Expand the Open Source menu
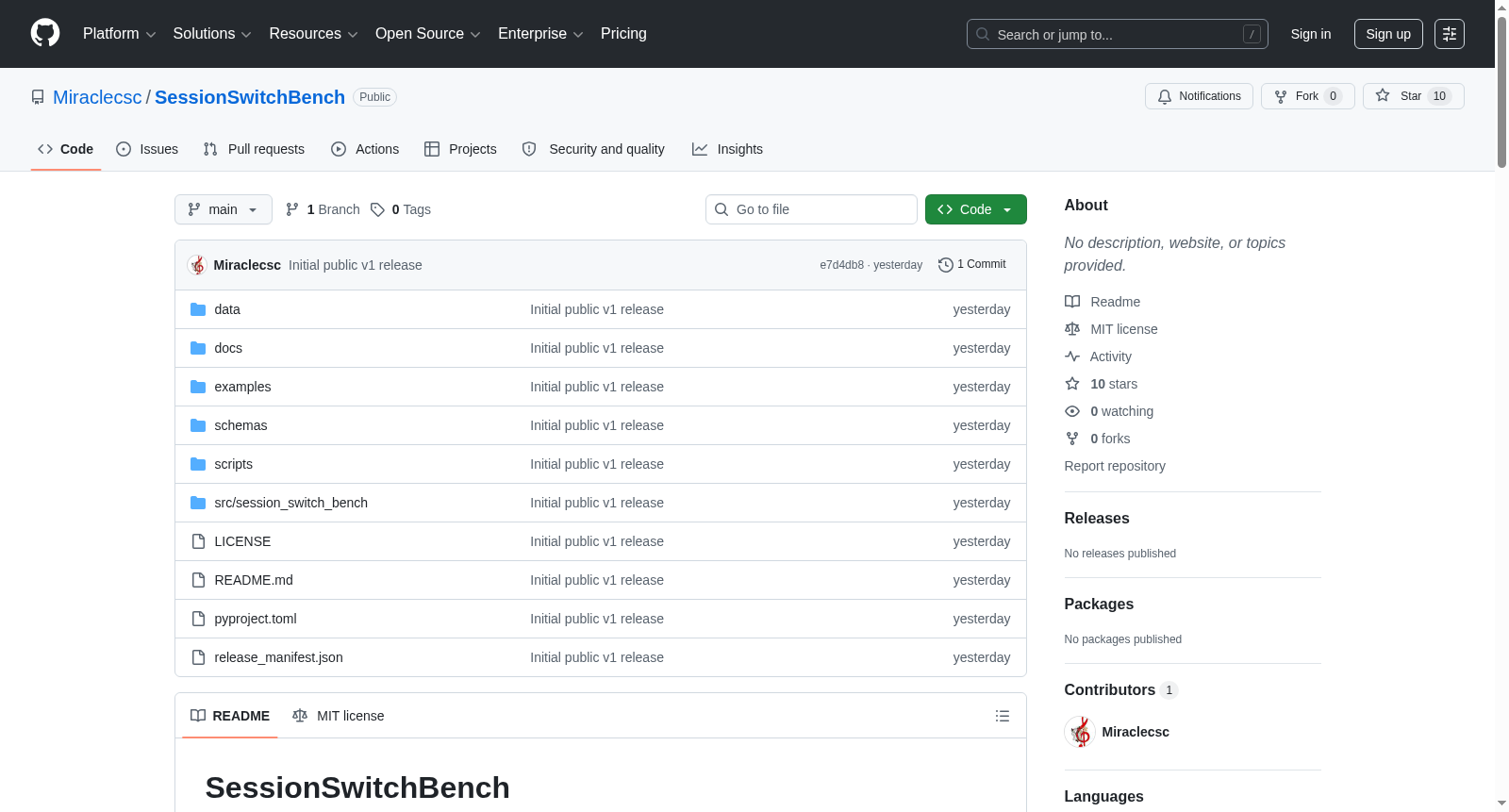1509x812 pixels. click(x=428, y=34)
